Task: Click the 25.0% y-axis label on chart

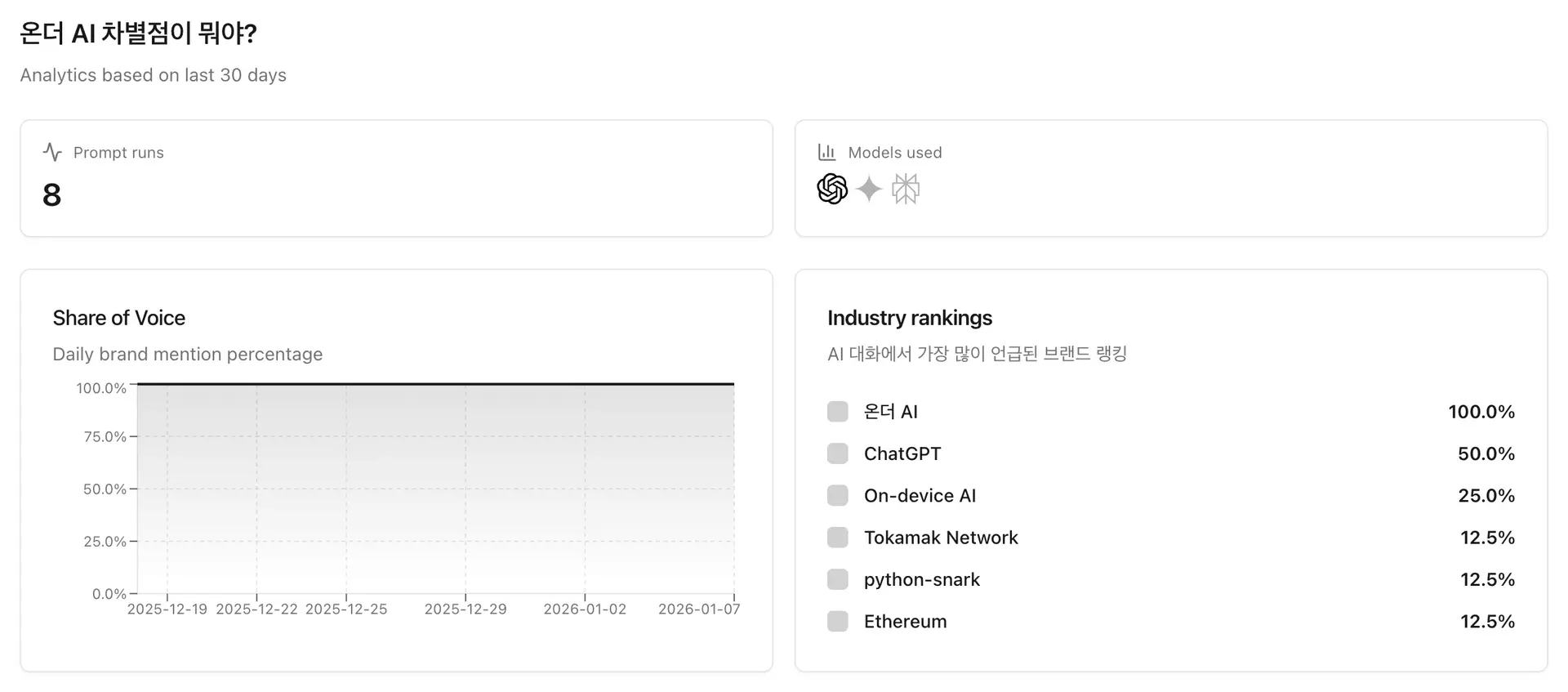Action: [105, 542]
